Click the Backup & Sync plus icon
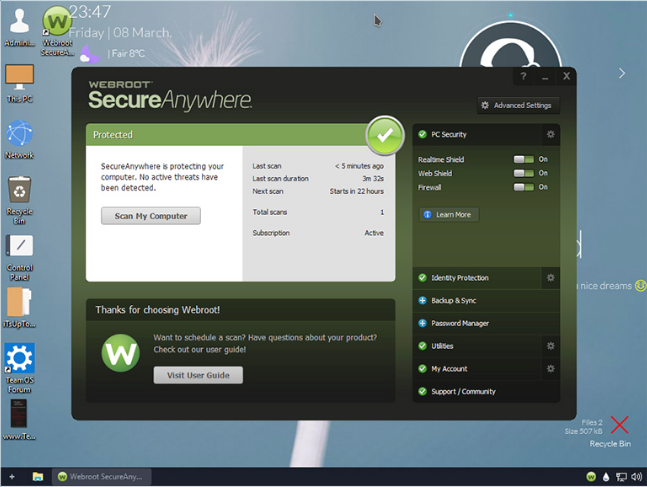Screen dimensions: 647x487 pos(422,300)
